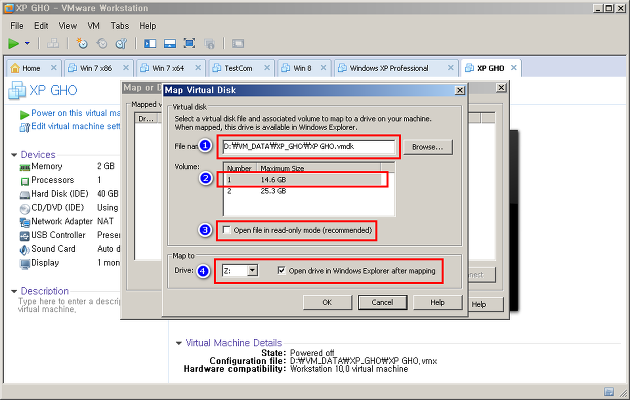Click Edit virtual machine settings link
The height and width of the screenshot is (400, 630).
(76, 126)
